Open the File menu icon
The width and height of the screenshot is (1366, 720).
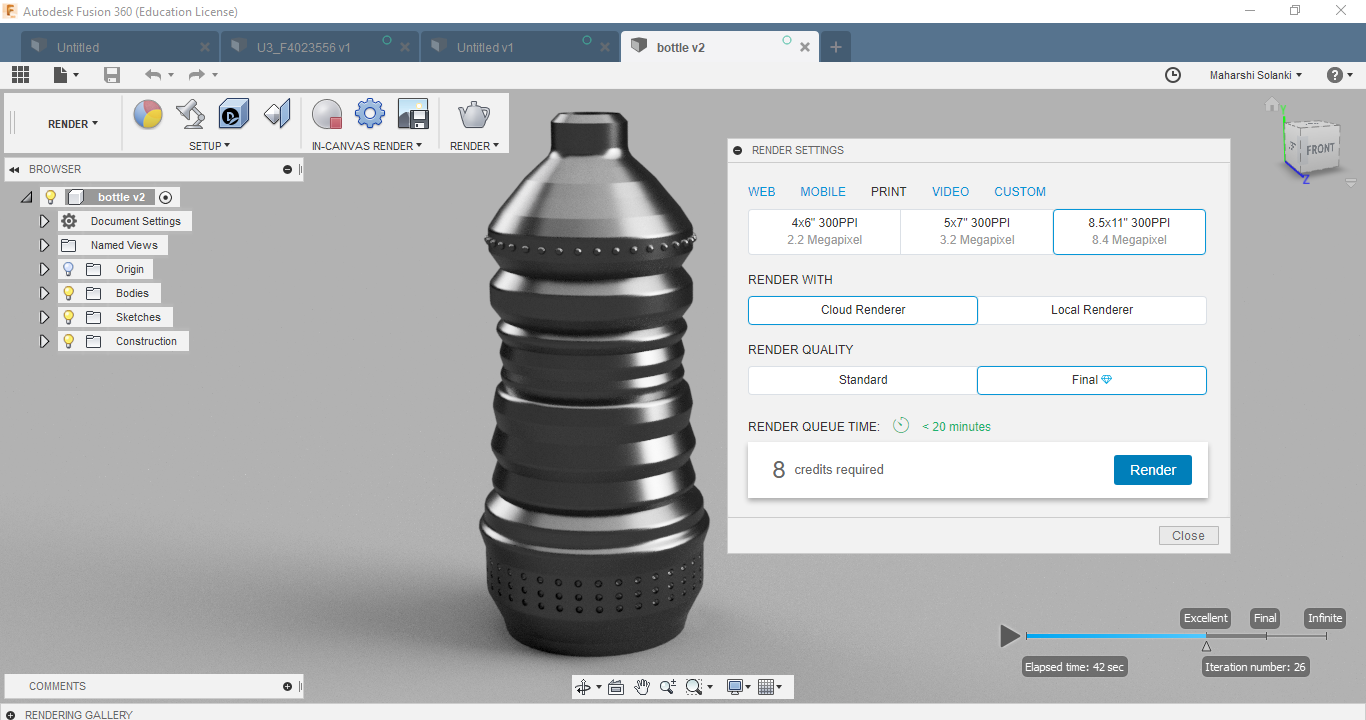65,75
